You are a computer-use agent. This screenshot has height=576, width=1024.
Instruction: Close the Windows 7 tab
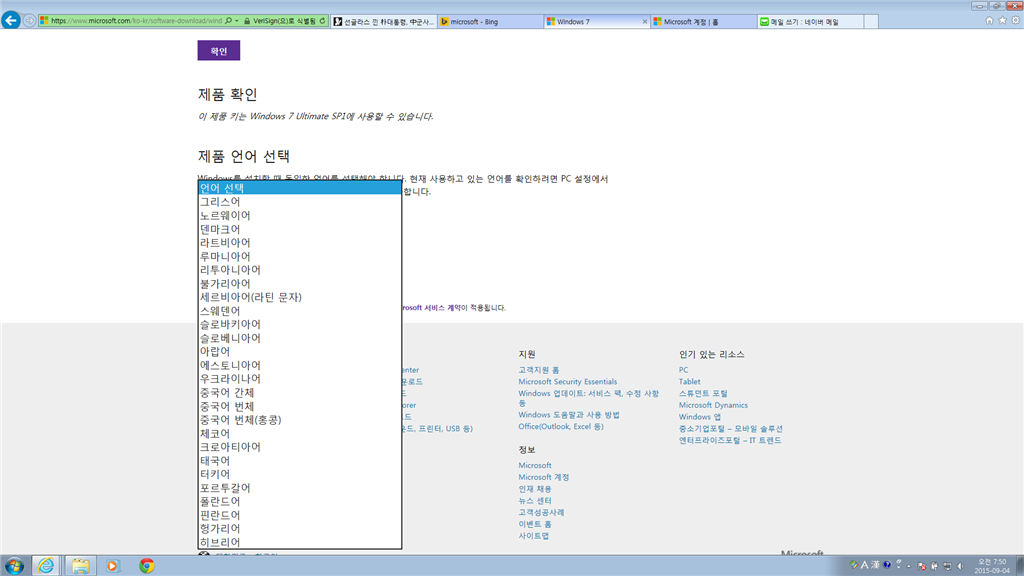[645, 22]
